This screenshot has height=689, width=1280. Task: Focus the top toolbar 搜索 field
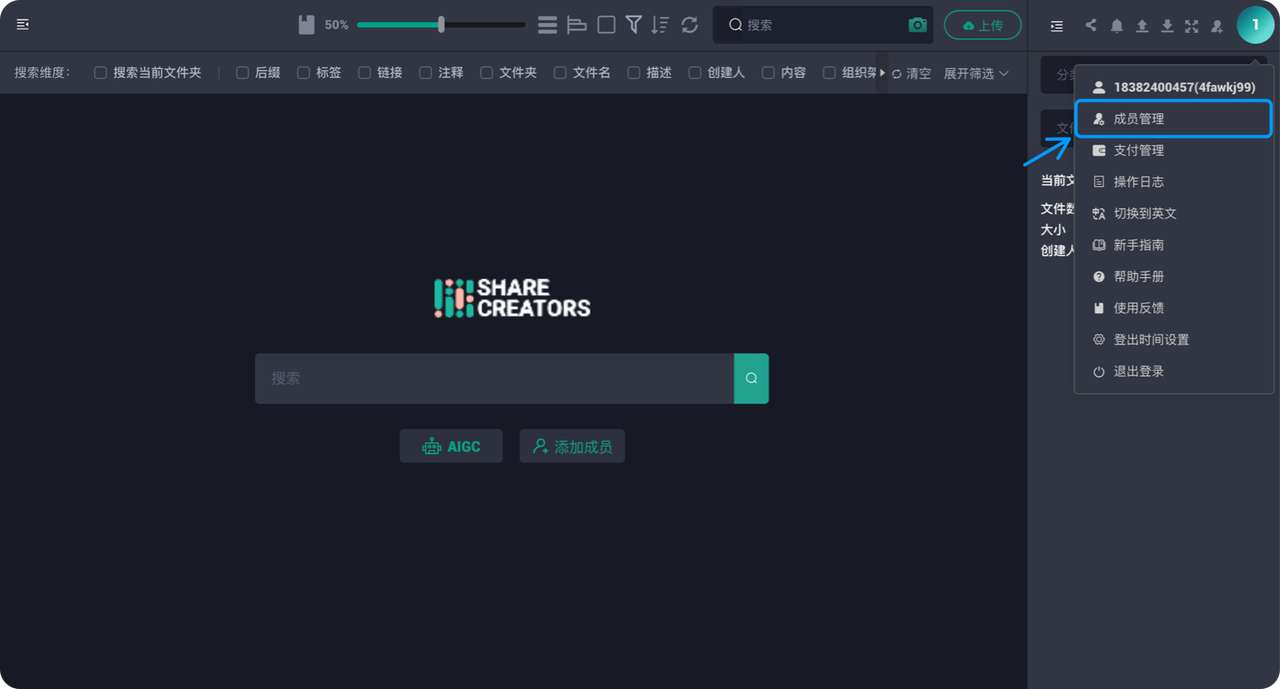[x=823, y=25]
